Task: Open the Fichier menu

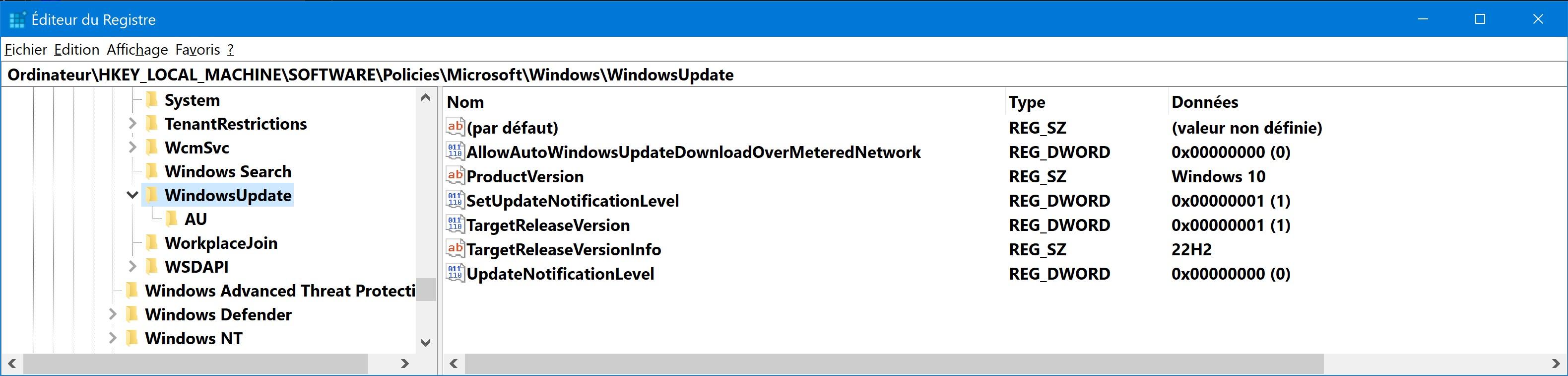Action: (26, 49)
